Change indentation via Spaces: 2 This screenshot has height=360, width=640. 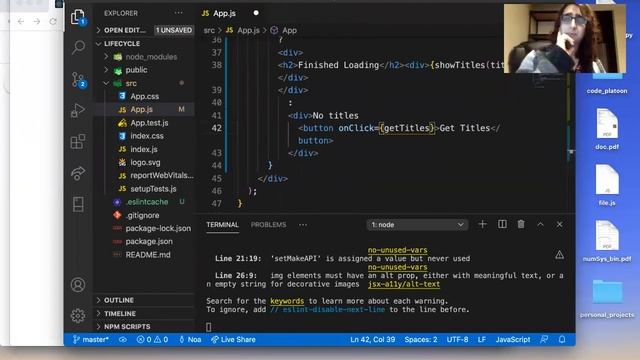[x=421, y=339]
